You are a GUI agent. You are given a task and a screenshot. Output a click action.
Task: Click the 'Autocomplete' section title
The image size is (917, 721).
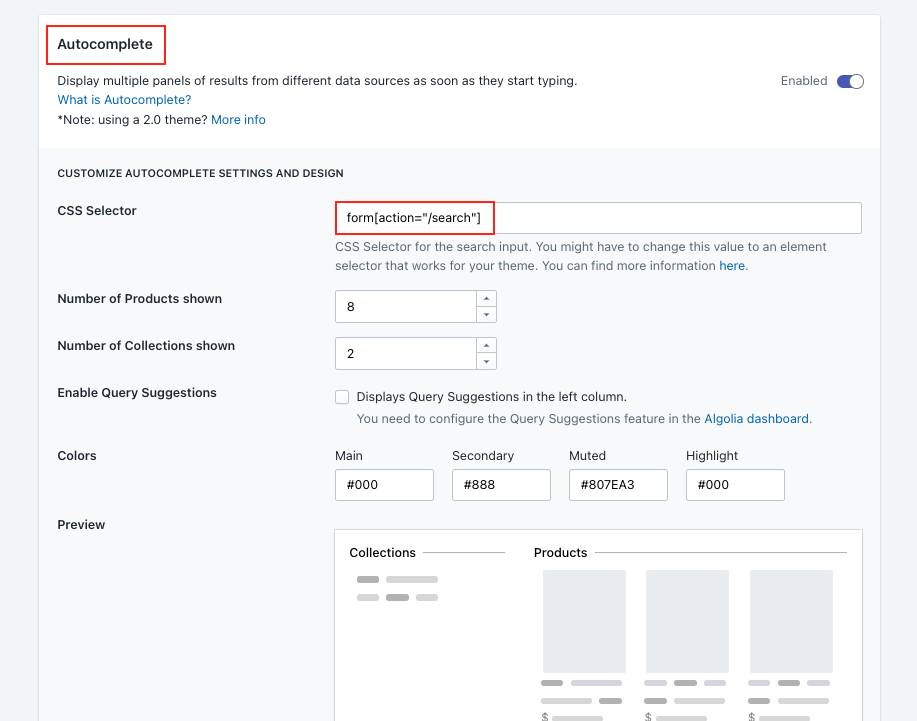click(x=105, y=44)
